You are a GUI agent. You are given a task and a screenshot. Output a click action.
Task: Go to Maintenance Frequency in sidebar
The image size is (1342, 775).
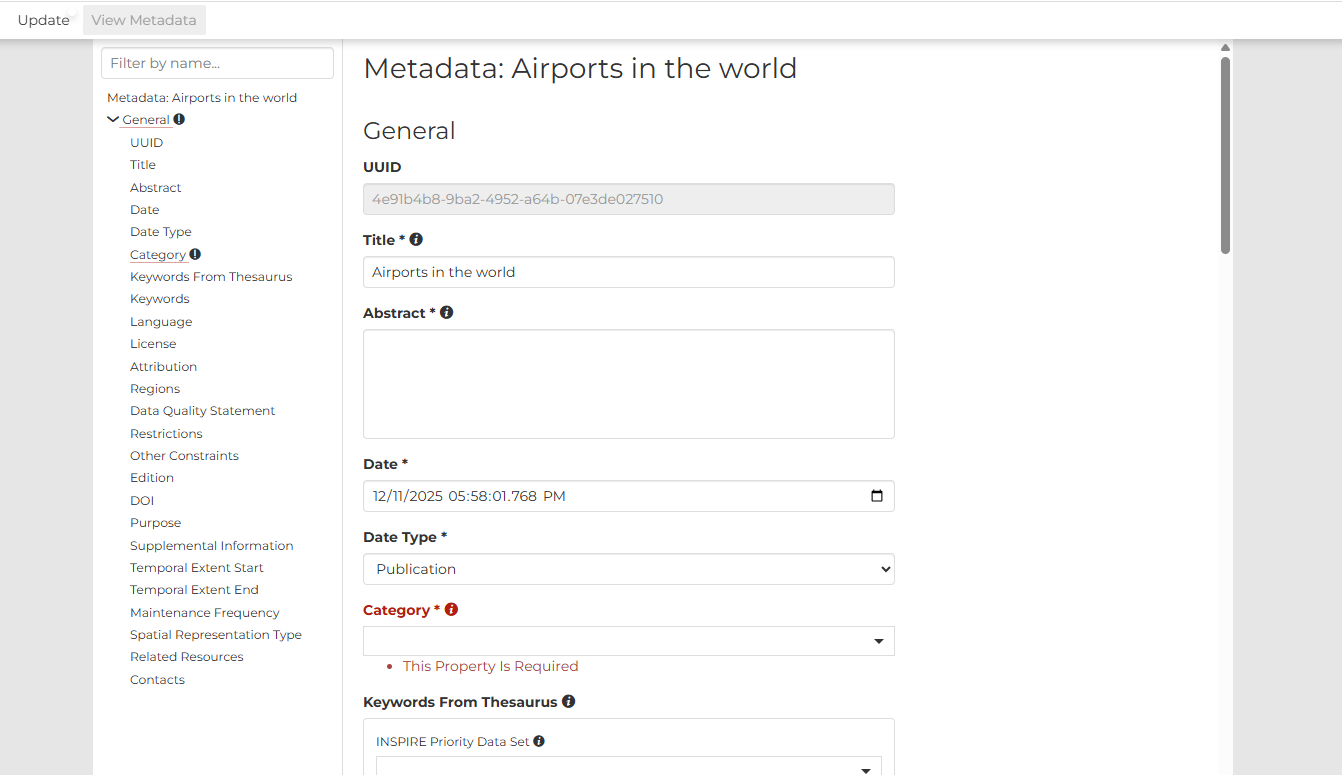[205, 613]
